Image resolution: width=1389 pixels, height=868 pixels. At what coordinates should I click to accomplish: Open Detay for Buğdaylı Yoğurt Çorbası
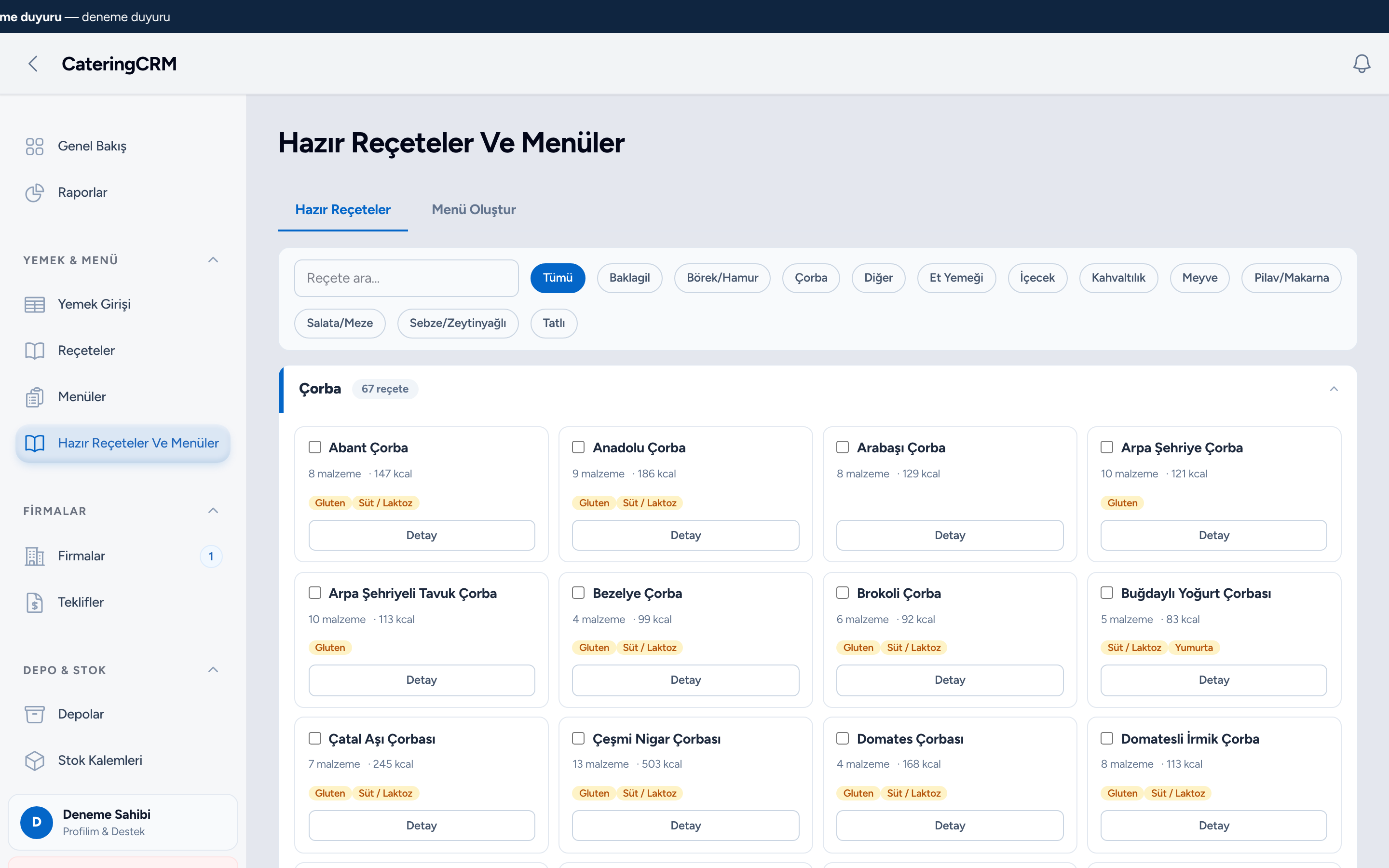pyautogui.click(x=1214, y=681)
